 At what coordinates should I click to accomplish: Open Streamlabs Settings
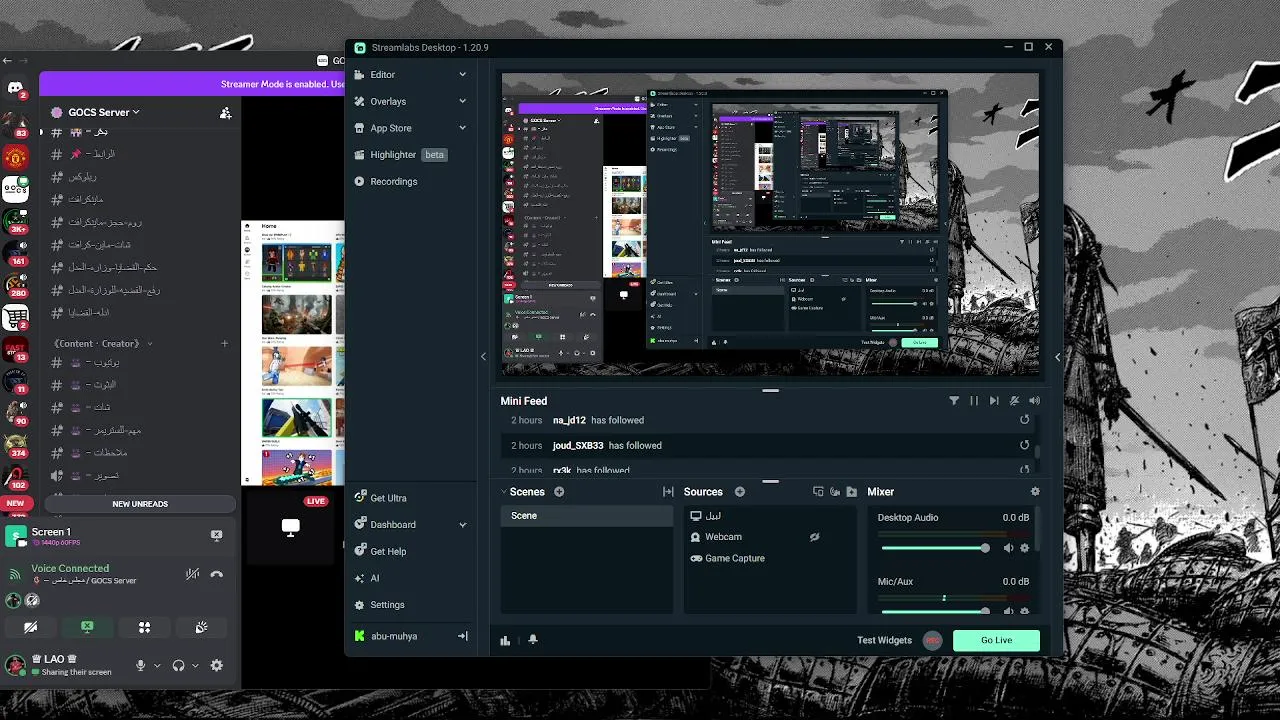[x=380, y=605]
